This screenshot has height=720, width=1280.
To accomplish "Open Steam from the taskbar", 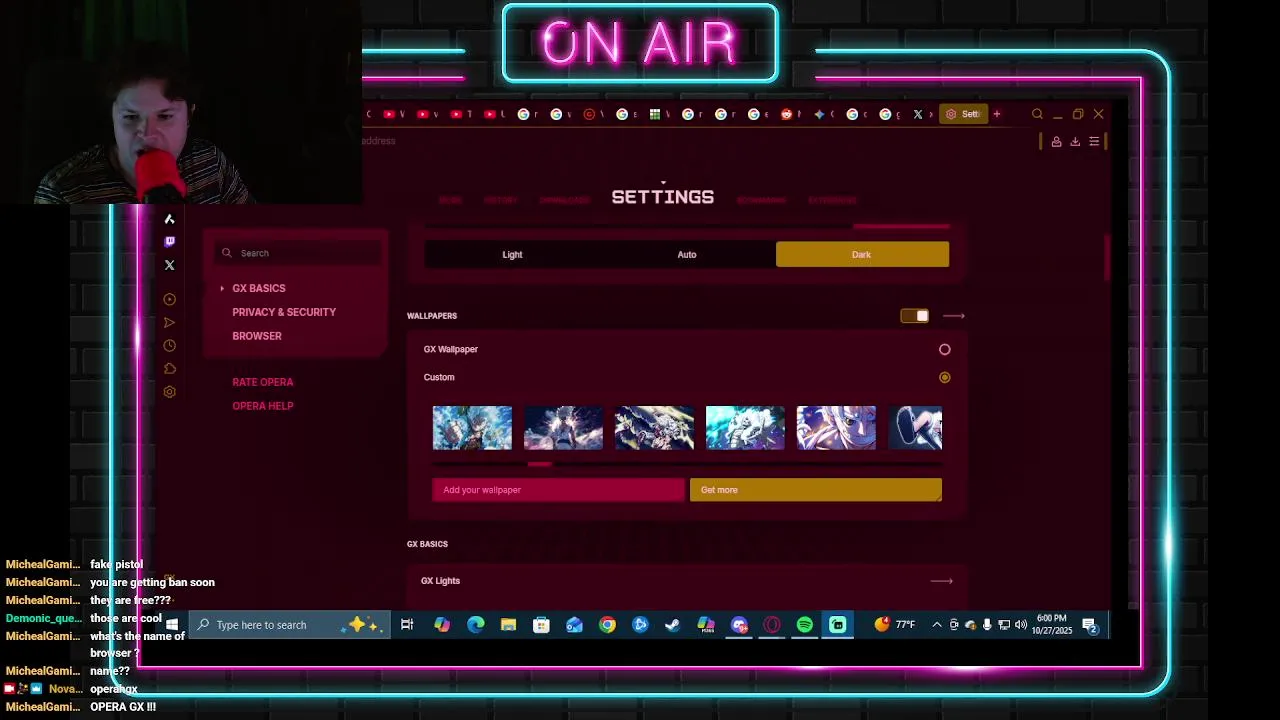I will pyautogui.click(x=673, y=625).
